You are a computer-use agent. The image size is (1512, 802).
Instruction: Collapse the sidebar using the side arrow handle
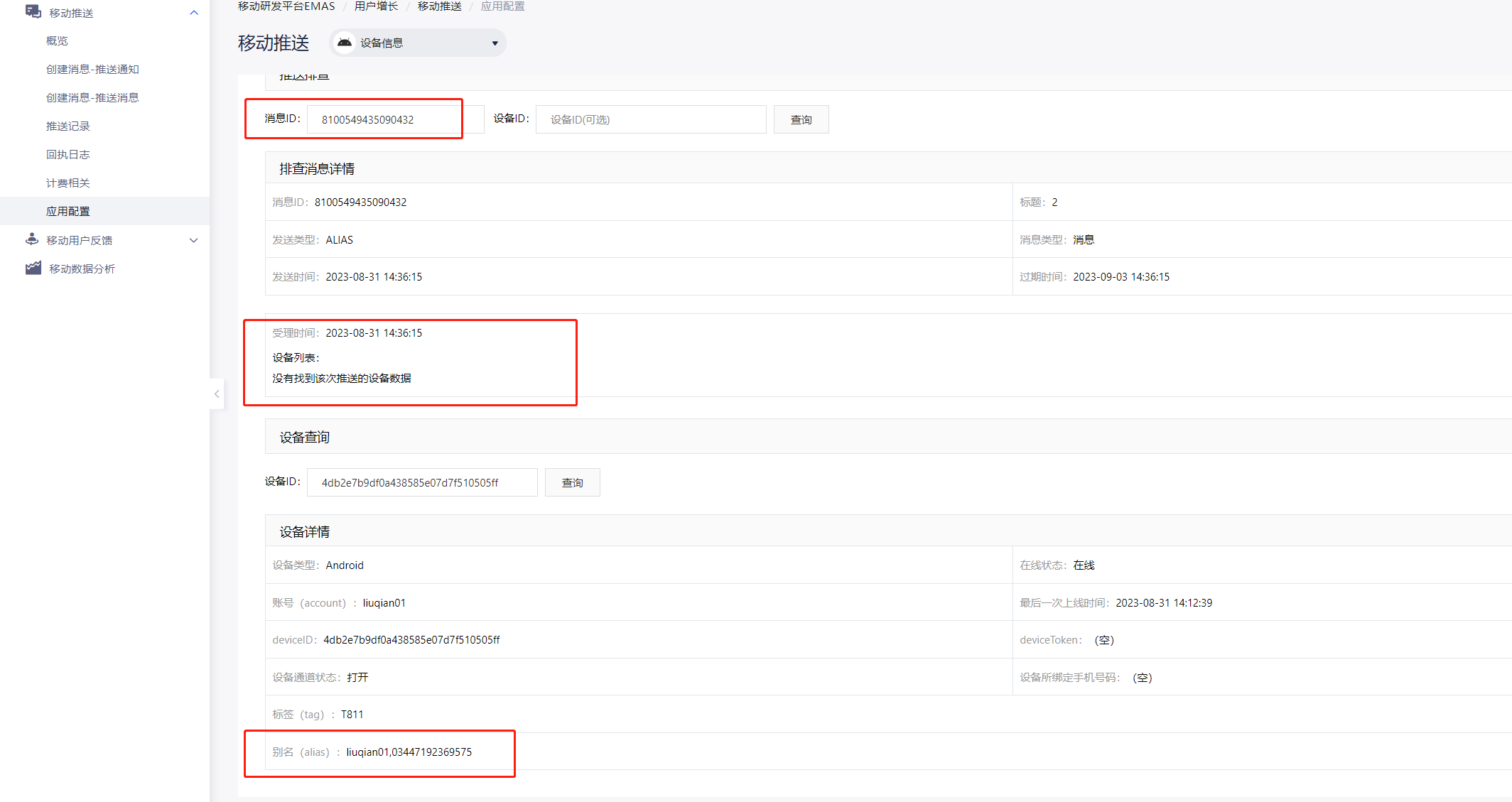(x=217, y=394)
